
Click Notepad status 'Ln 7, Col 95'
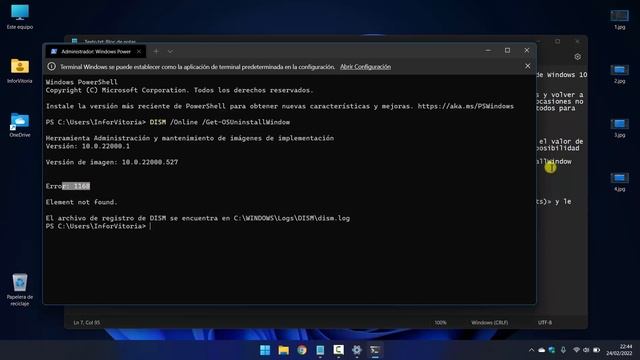87,322
